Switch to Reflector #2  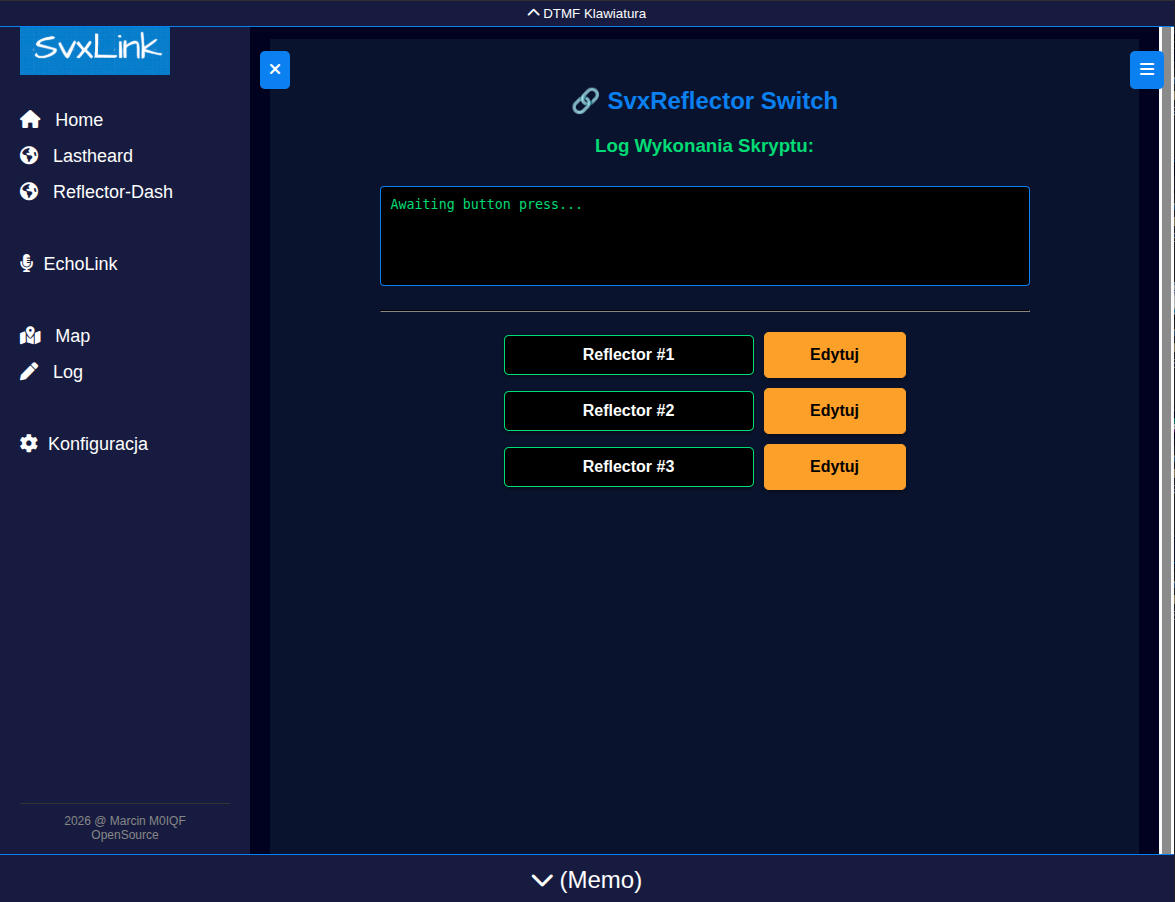click(x=628, y=411)
